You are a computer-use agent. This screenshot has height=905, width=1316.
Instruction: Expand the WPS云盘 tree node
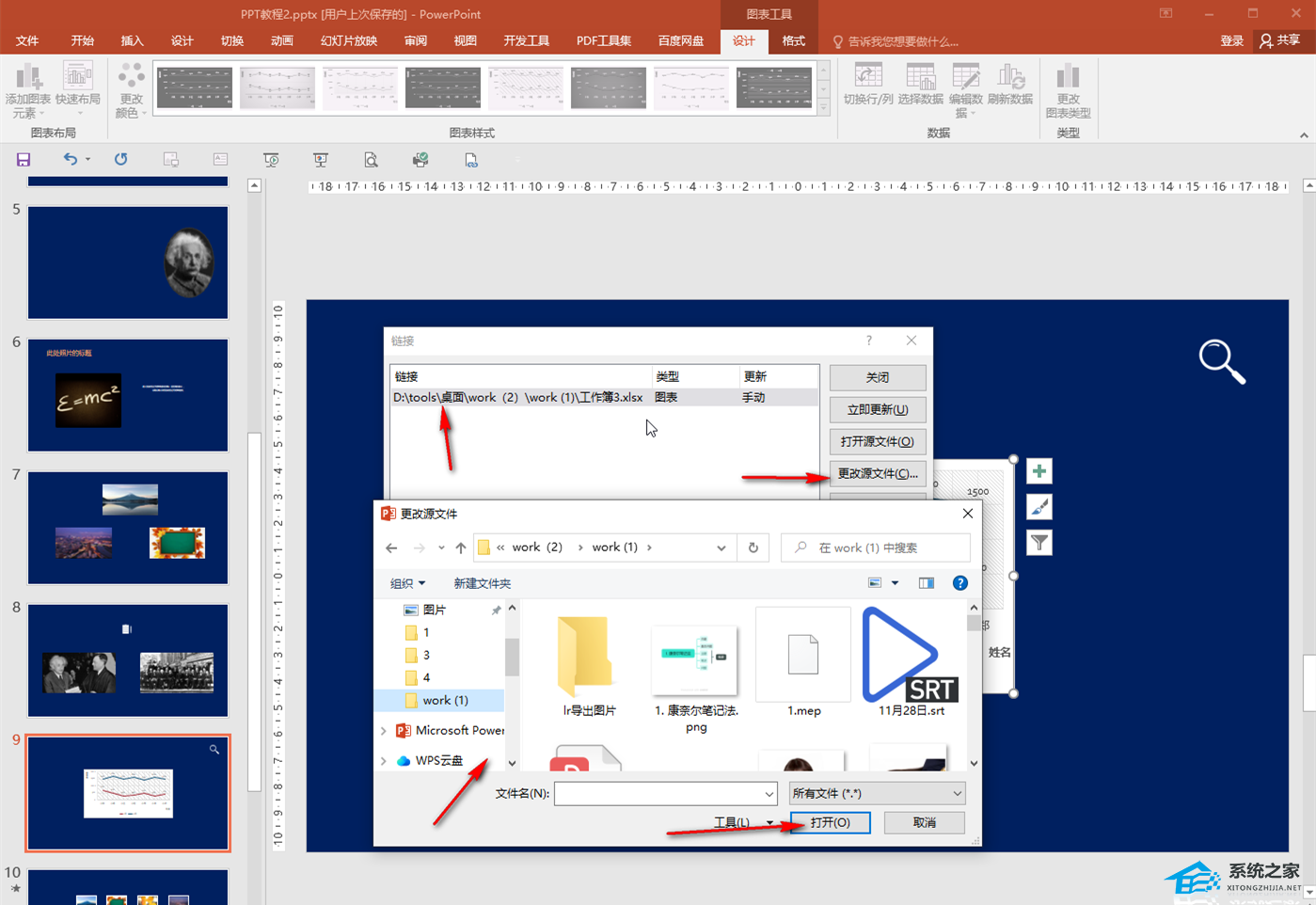(384, 760)
